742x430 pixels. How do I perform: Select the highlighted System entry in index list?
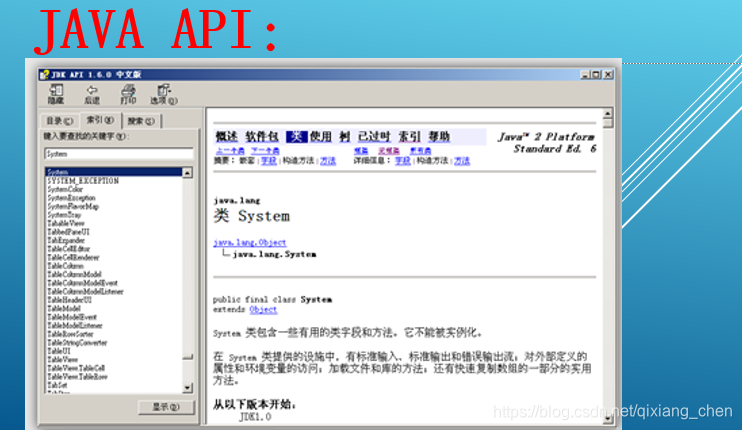[x=114, y=172]
